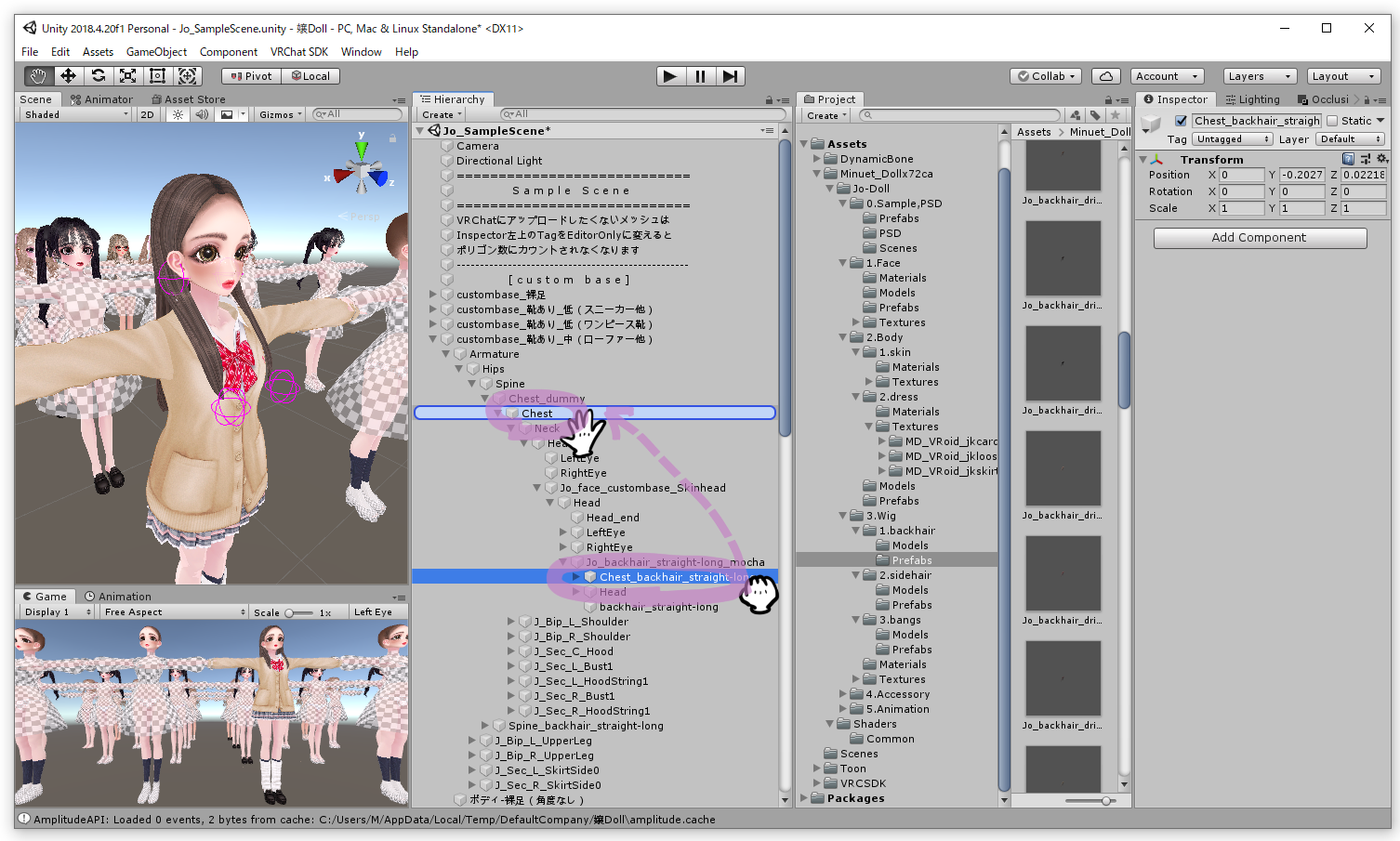The width and height of the screenshot is (1400, 841).
Task: Open the Project Create dropdown
Action: click(826, 115)
